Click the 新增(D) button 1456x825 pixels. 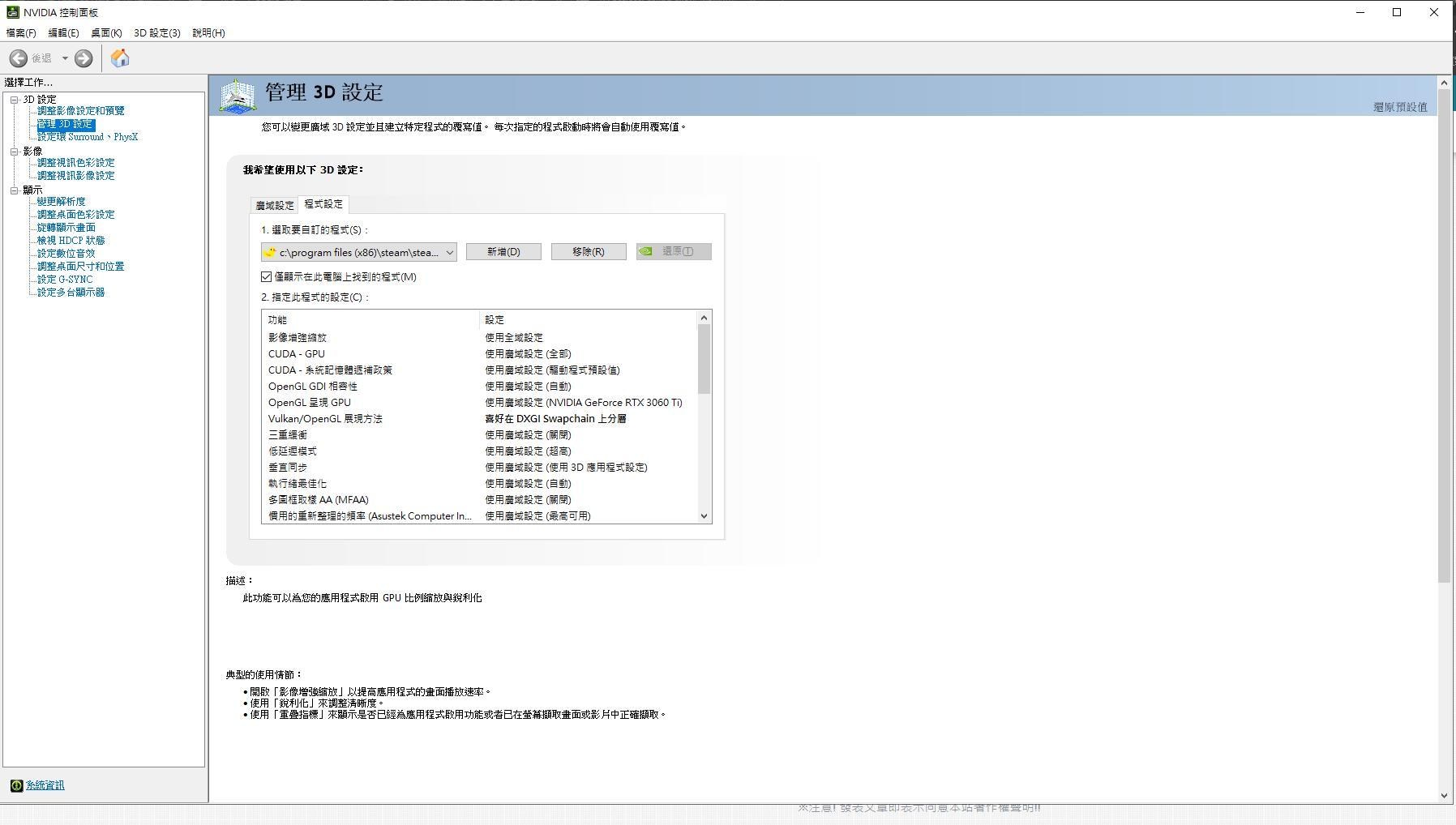click(x=503, y=252)
